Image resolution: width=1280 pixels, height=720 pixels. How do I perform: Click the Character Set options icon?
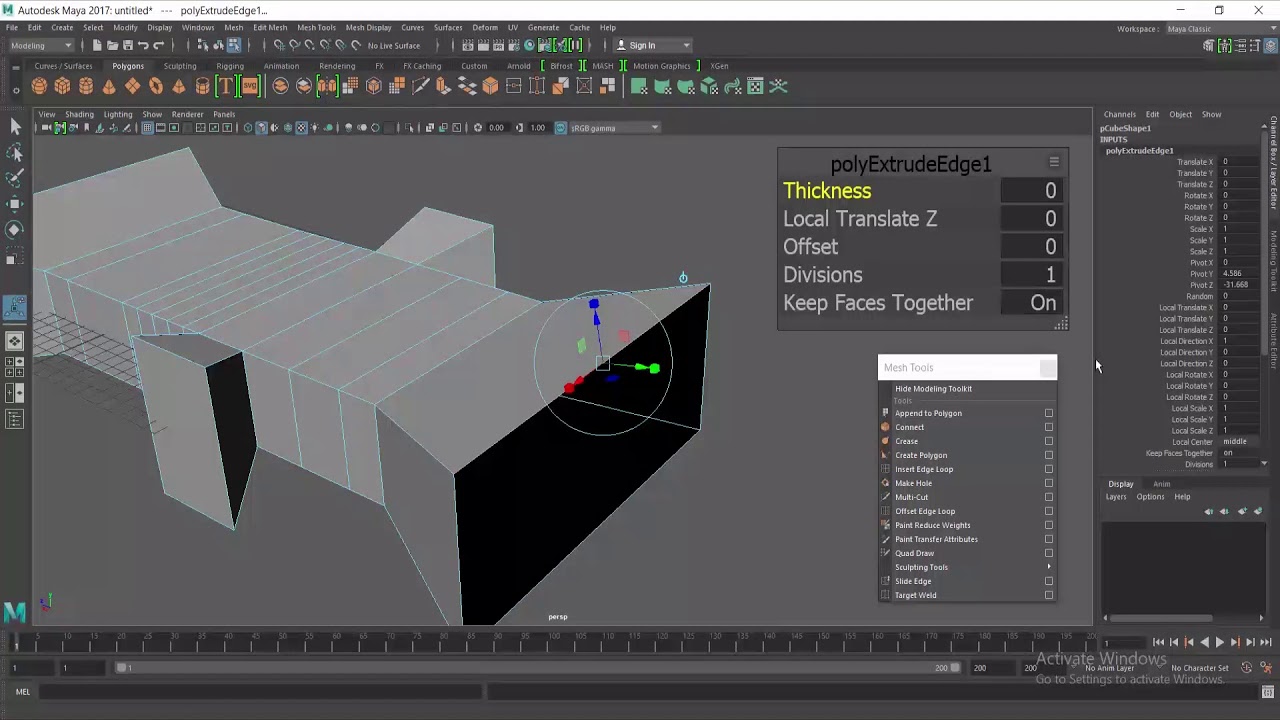click(1246, 668)
